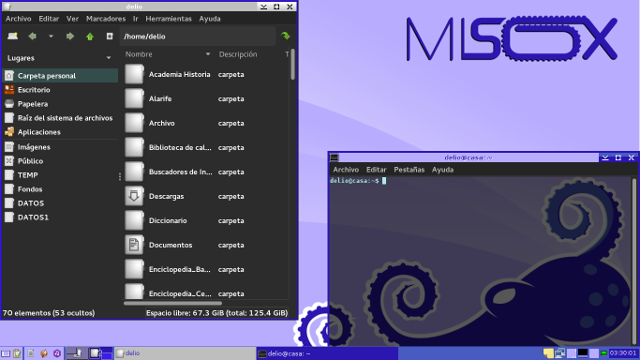Open the Marcadores menu
This screenshot has height=360, width=640.
pos(106,19)
